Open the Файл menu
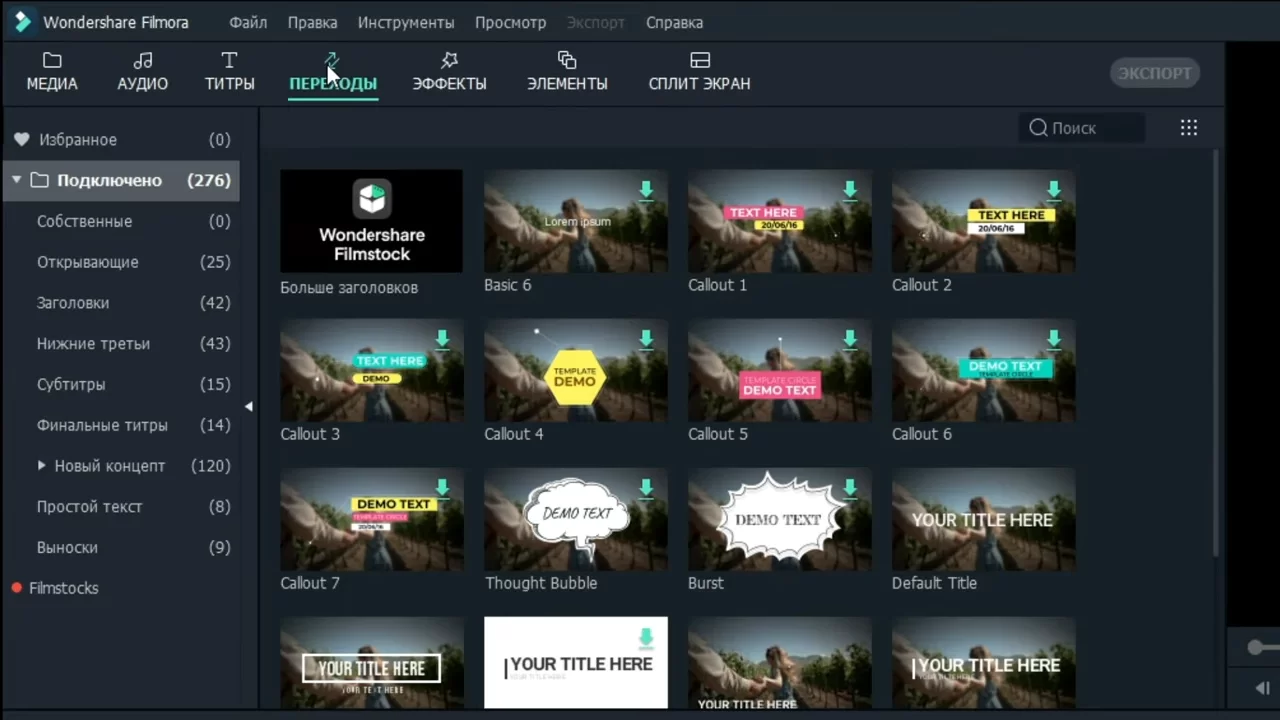 [x=248, y=22]
